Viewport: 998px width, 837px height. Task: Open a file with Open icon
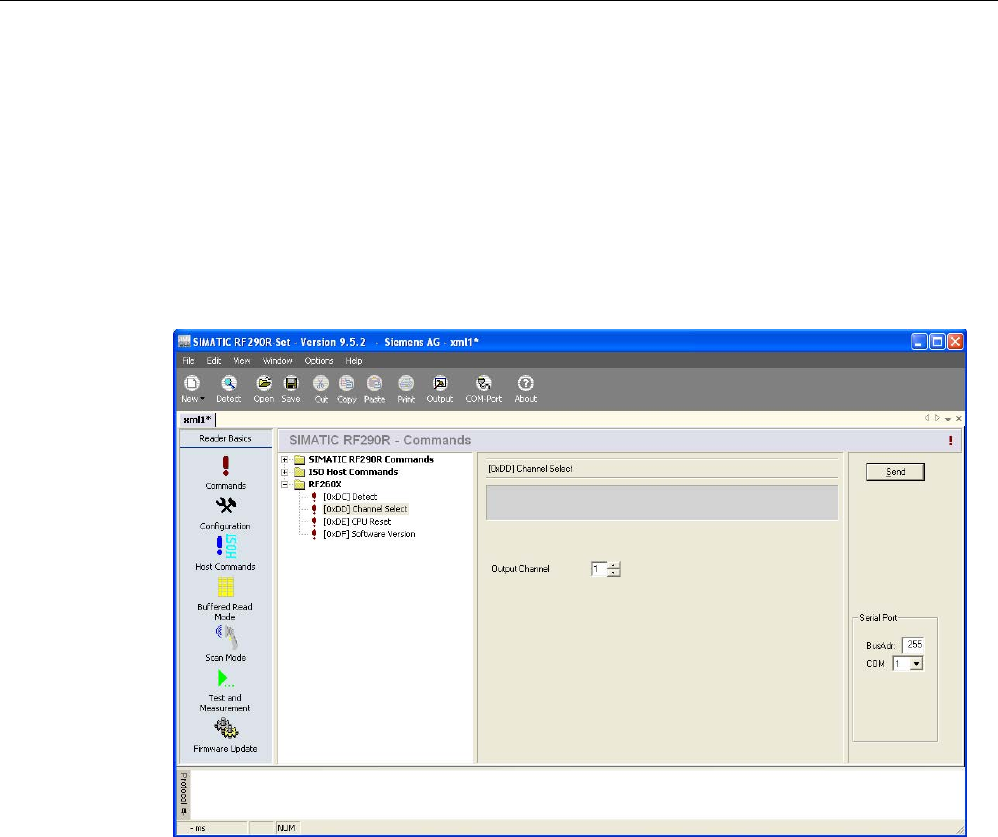264,383
